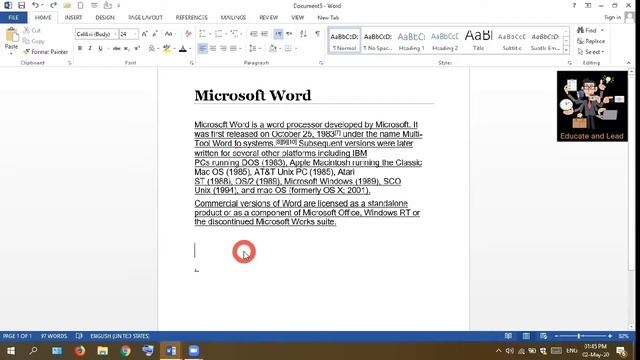Switch to the REFERENCES tab
The image size is (640, 360).
pyautogui.click(x=191, y=18)
